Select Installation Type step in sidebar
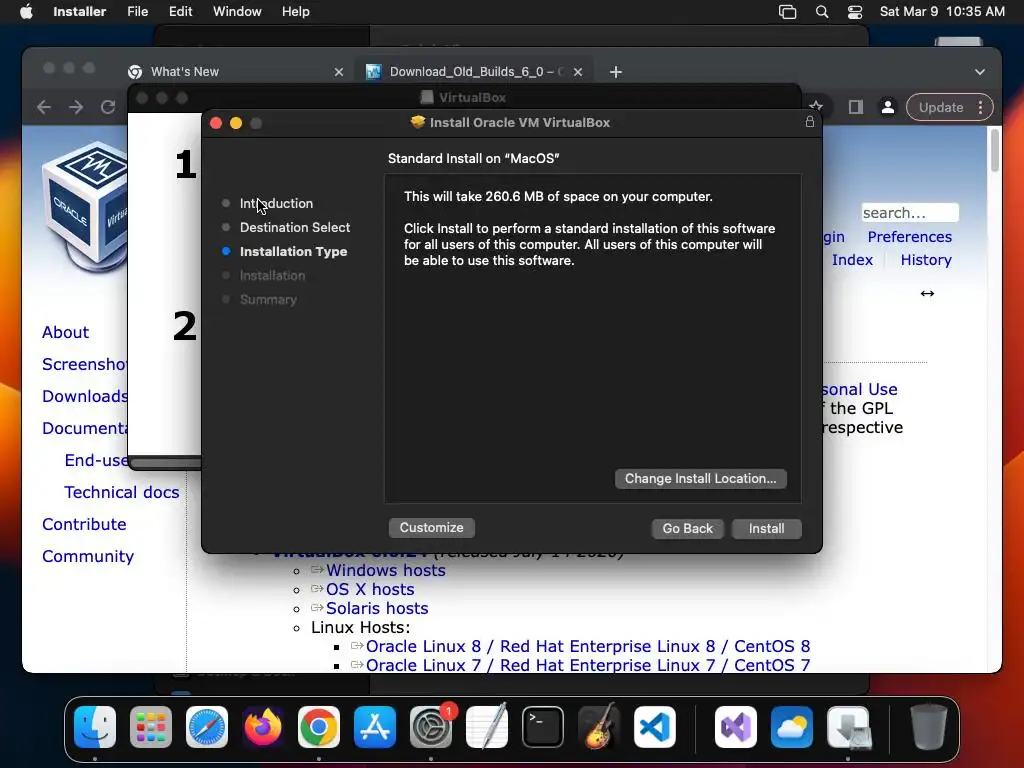Image resolution: width=1024 pixels, height=768 pixels. [293, 251]
